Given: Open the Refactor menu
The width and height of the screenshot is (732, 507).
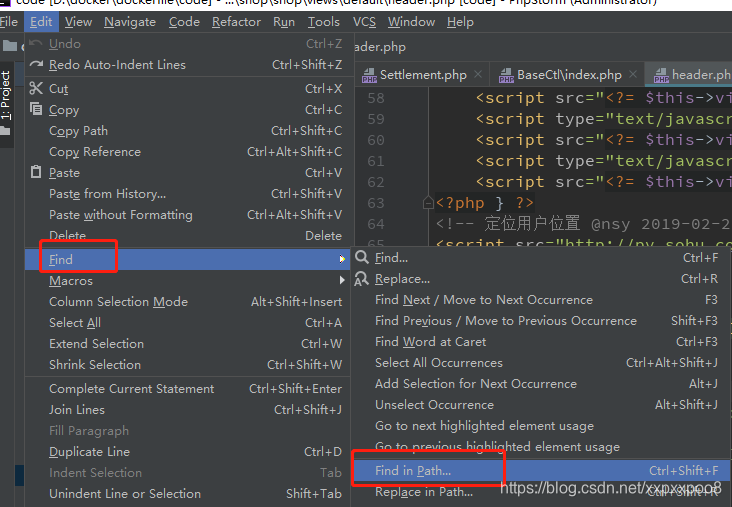Looking at the screenshot, I should [236, 22].
